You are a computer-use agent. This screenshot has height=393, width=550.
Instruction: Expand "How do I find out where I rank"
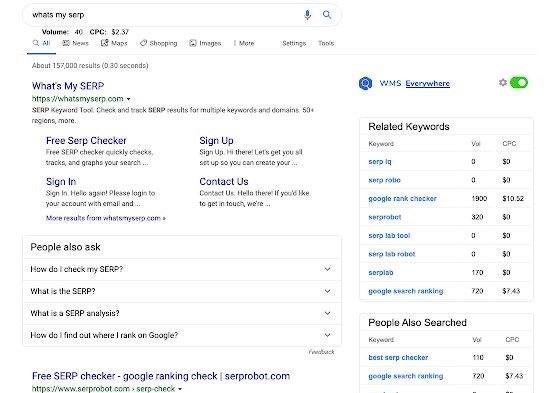point(182,335)
